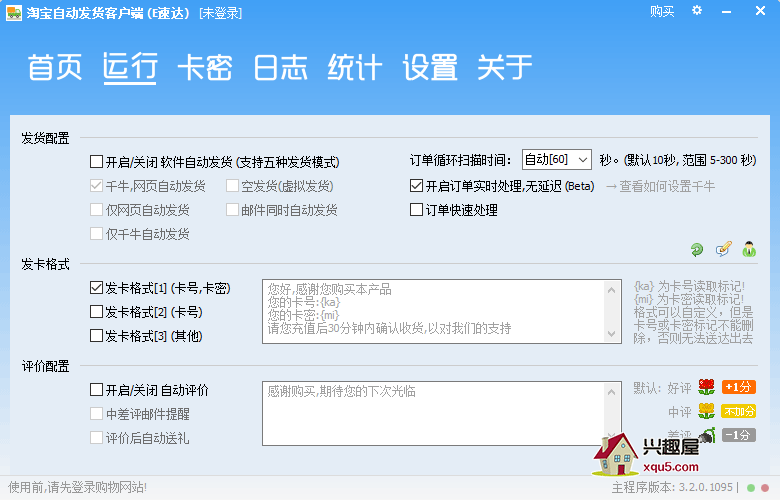Click the red status indicator dot

tap(765, 488)
